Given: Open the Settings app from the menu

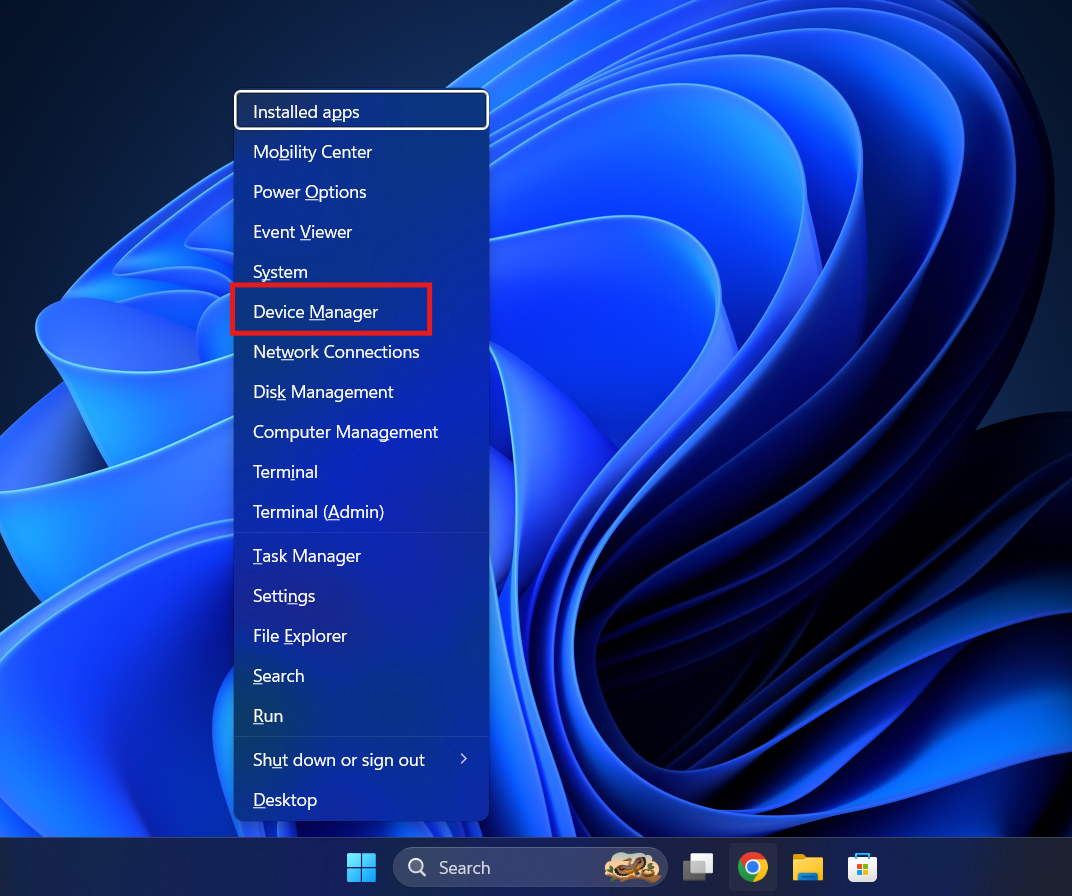Looking at the screenshot, I should pos(283,596).
